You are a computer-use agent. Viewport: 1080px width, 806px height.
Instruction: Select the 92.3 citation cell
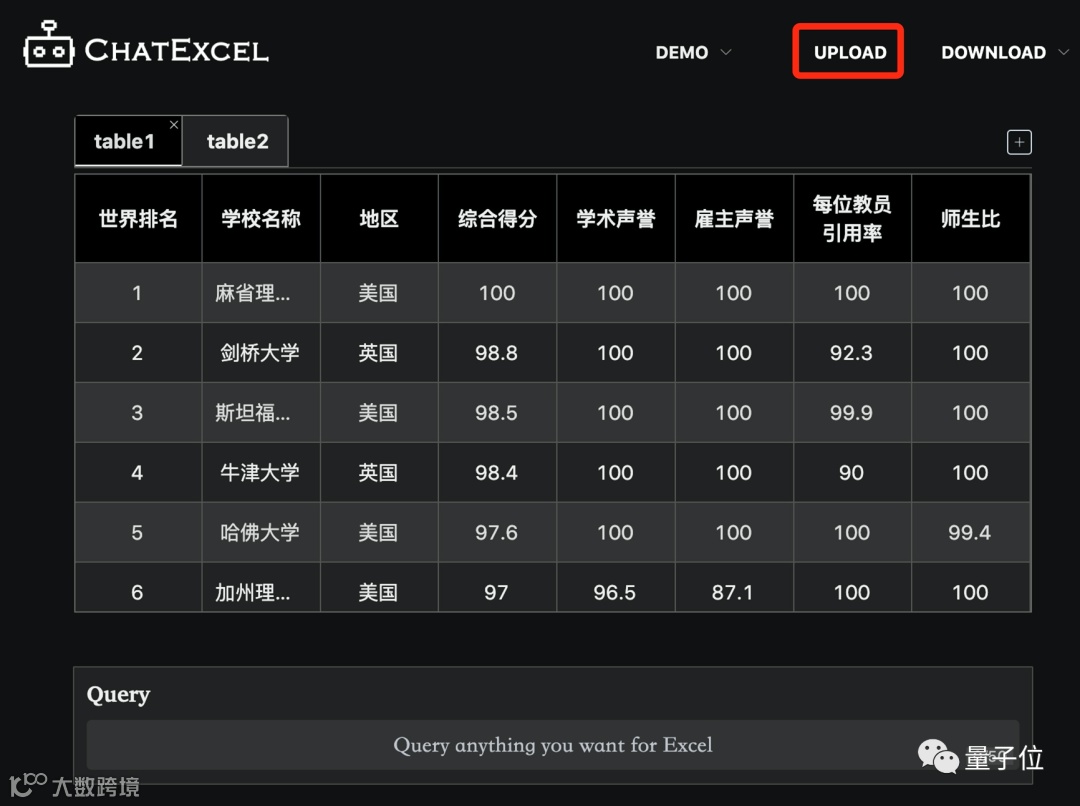[x=852, y=353]
